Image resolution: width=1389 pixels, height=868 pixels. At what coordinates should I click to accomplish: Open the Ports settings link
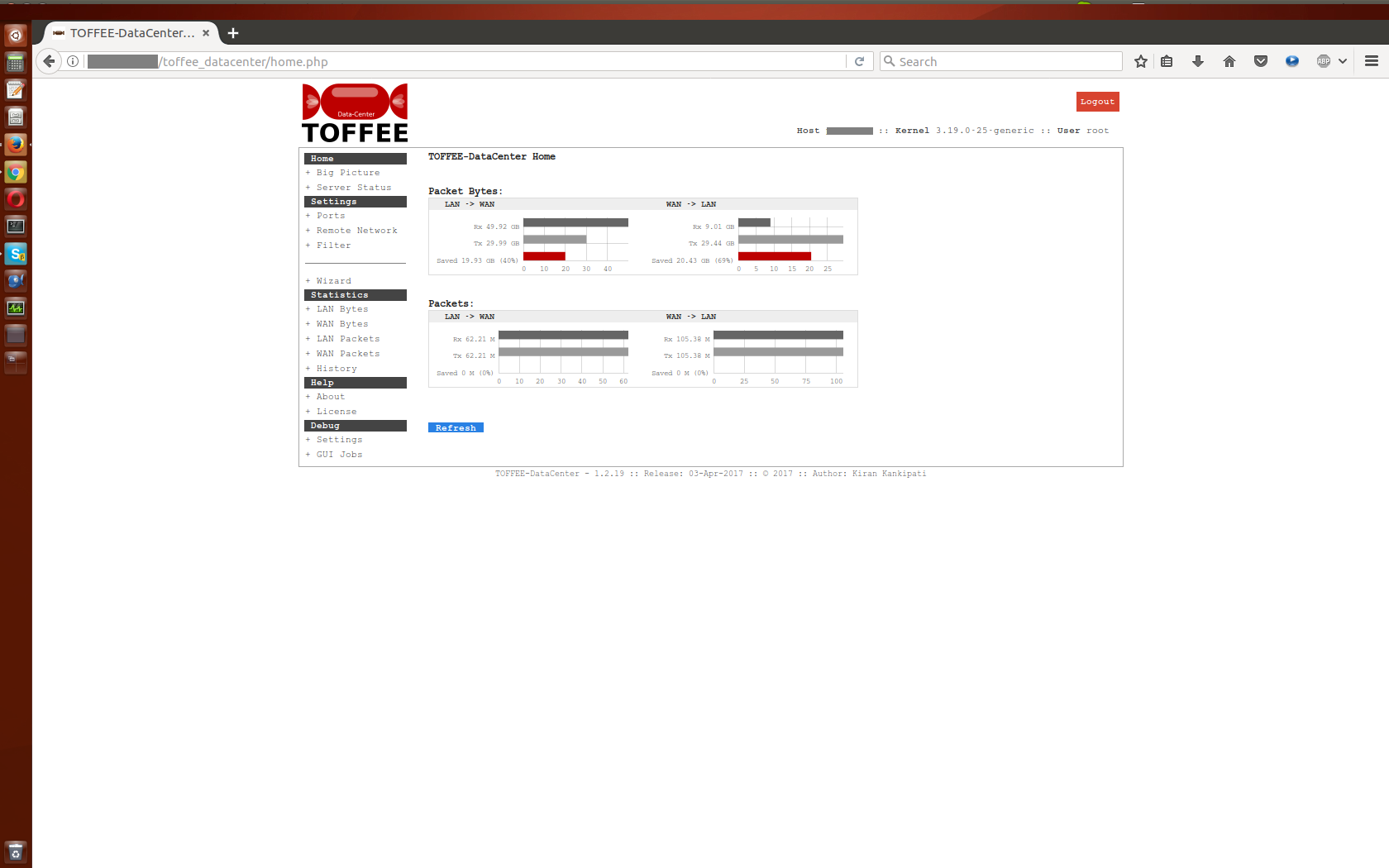click(331, 216)
